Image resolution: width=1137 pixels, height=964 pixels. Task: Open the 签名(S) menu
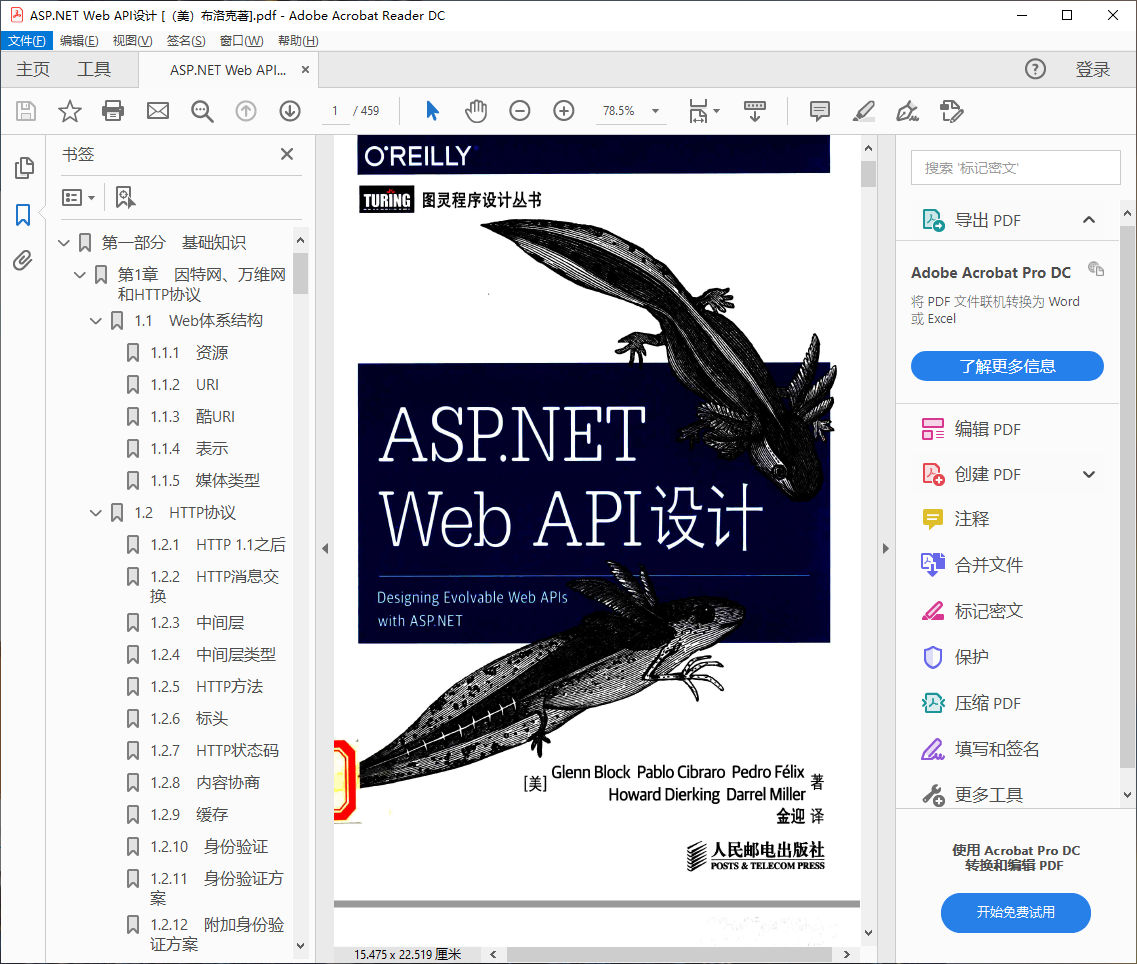coord(186,41)
